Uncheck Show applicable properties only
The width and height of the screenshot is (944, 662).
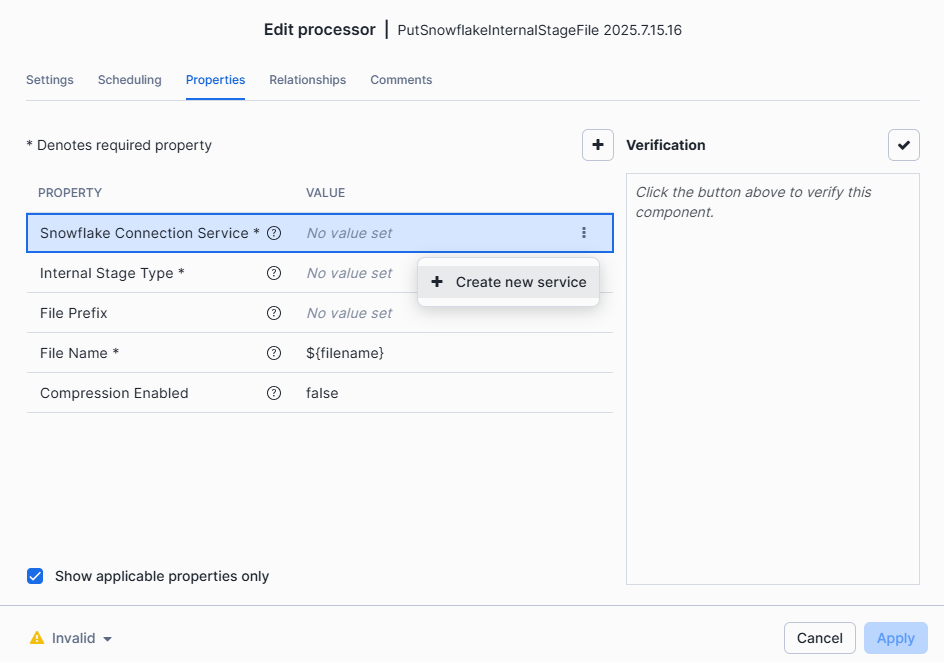pos(35,576)
